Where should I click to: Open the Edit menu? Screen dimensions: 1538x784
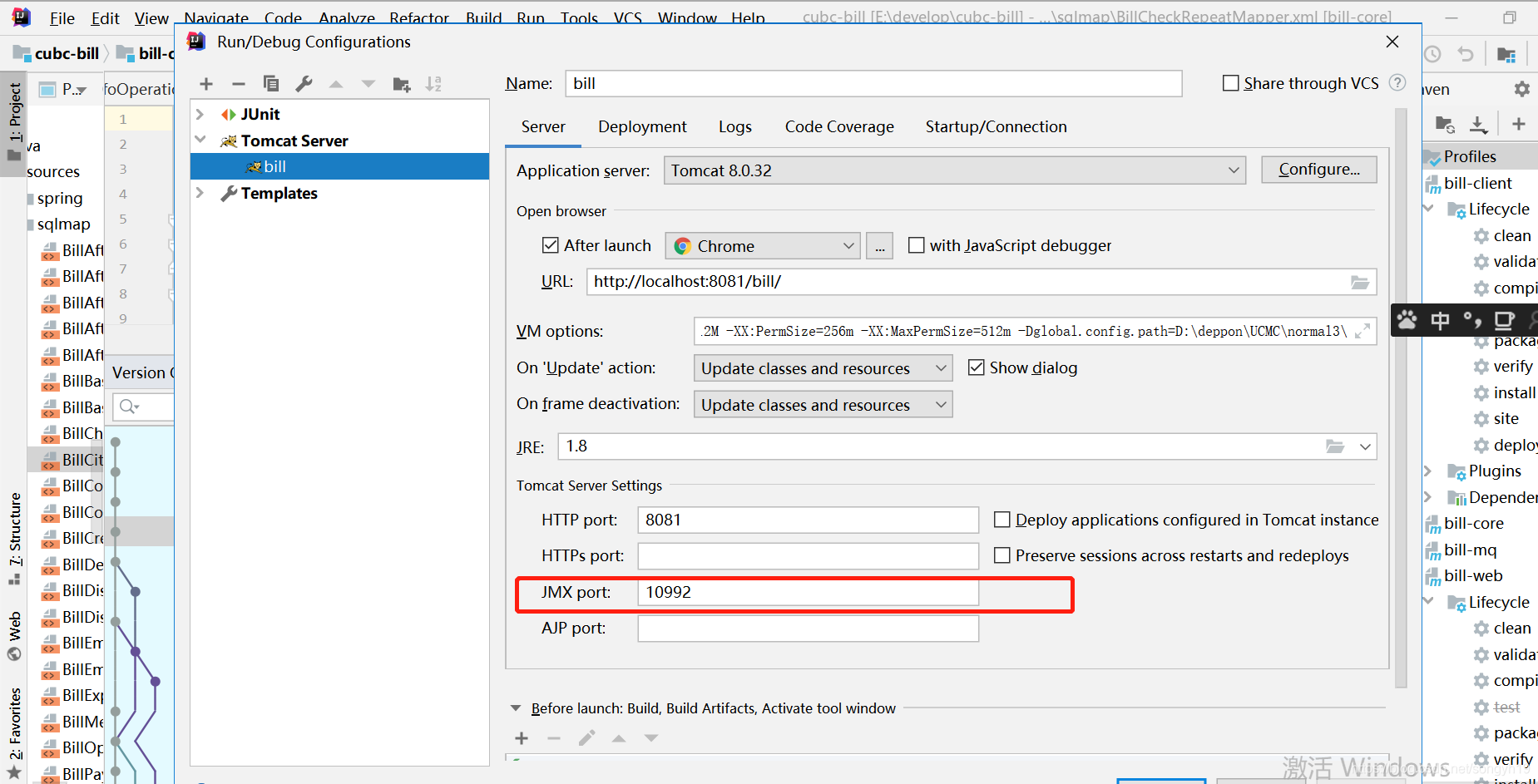(105, 17)
